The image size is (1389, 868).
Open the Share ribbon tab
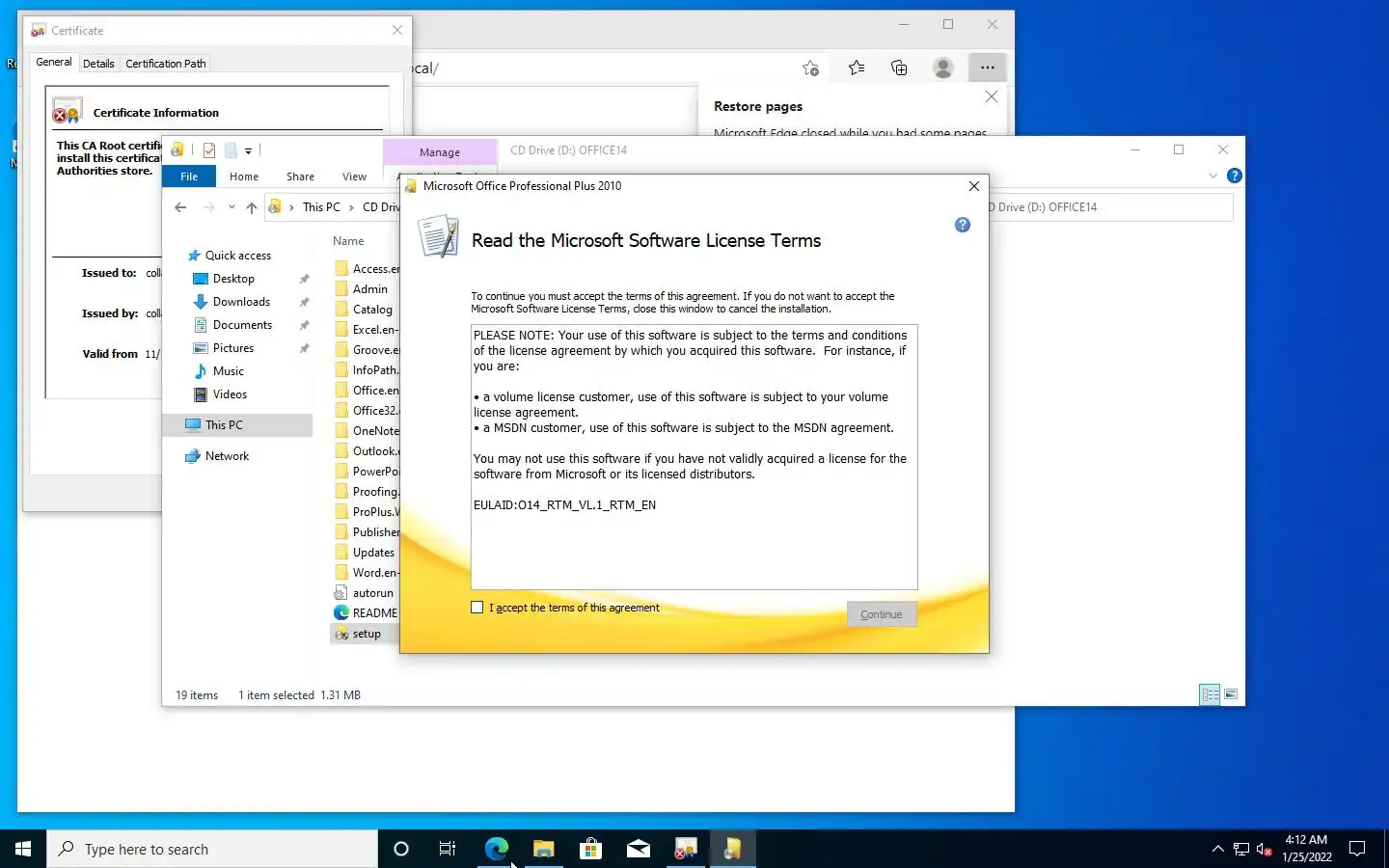click(300, 176)
